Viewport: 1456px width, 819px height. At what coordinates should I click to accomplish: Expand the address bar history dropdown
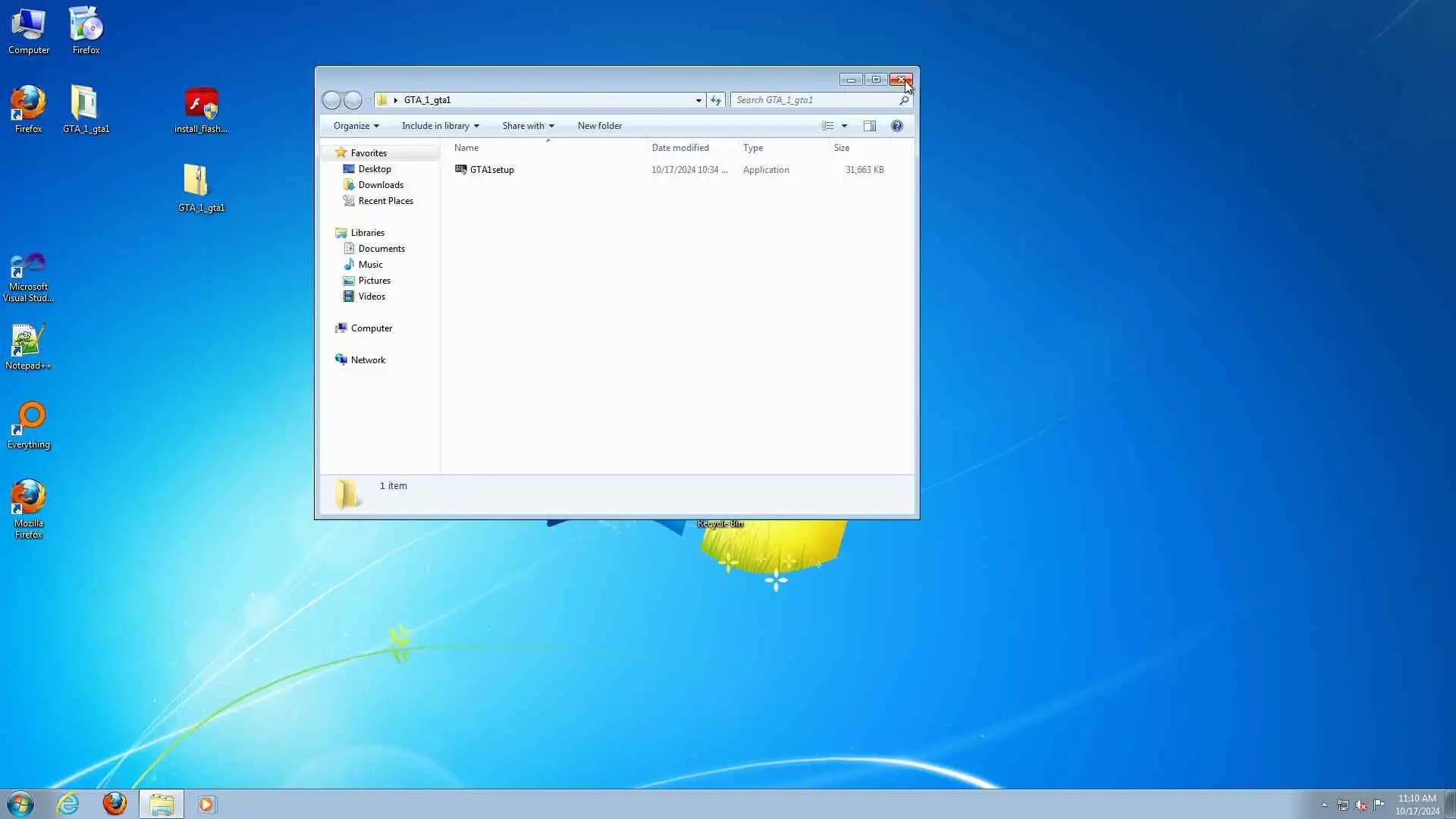698,100
